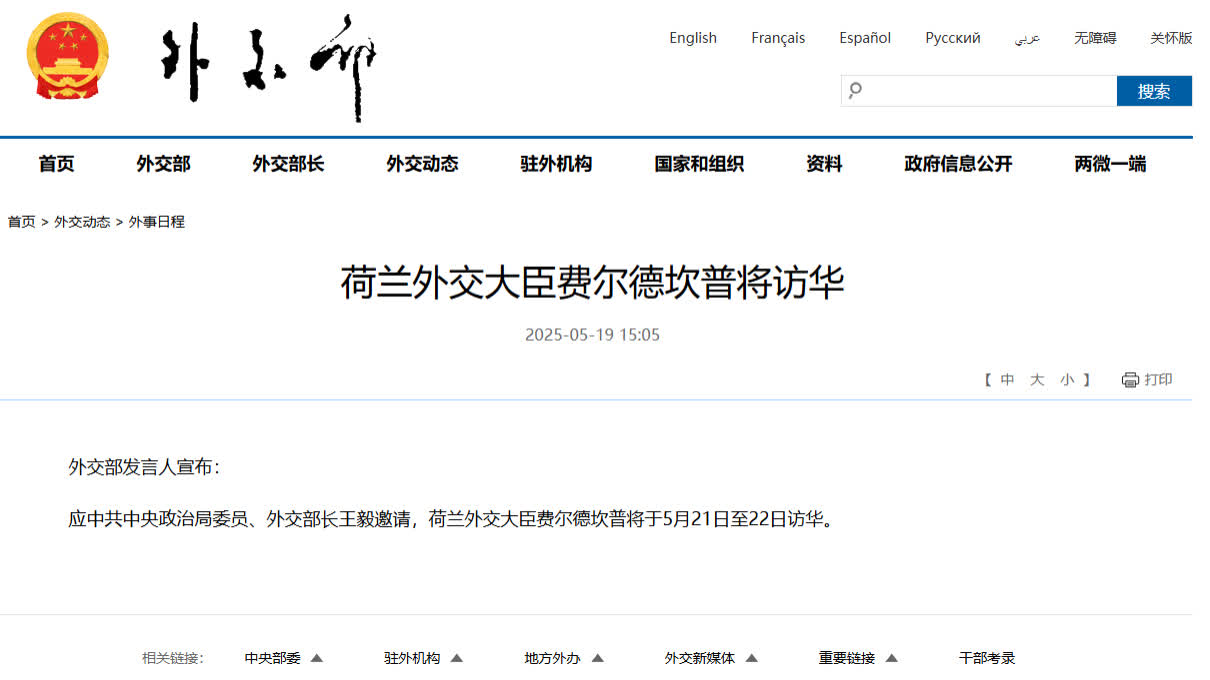Viewport: 1210px width, 680px height.
Task: Open the 外交部长 menu item
Action: click(x=288, y=164)
